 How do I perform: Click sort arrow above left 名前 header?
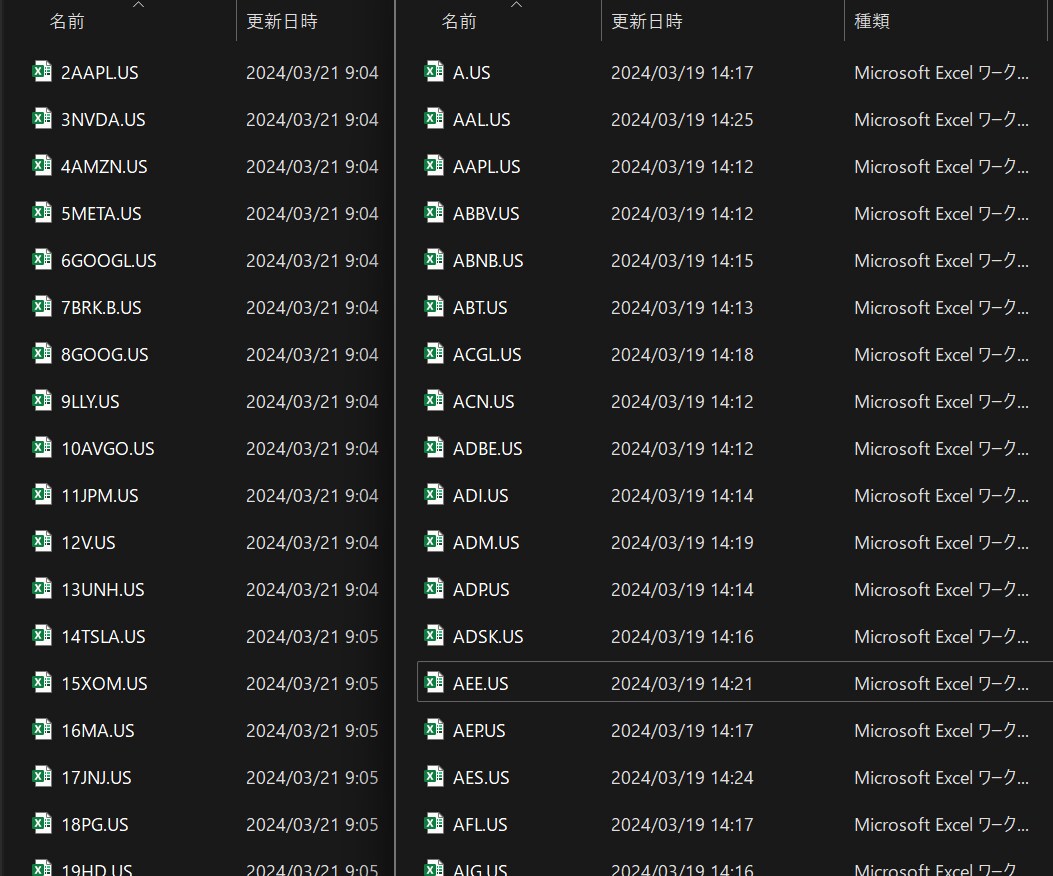pyautogui.click(x=138, y=4)
